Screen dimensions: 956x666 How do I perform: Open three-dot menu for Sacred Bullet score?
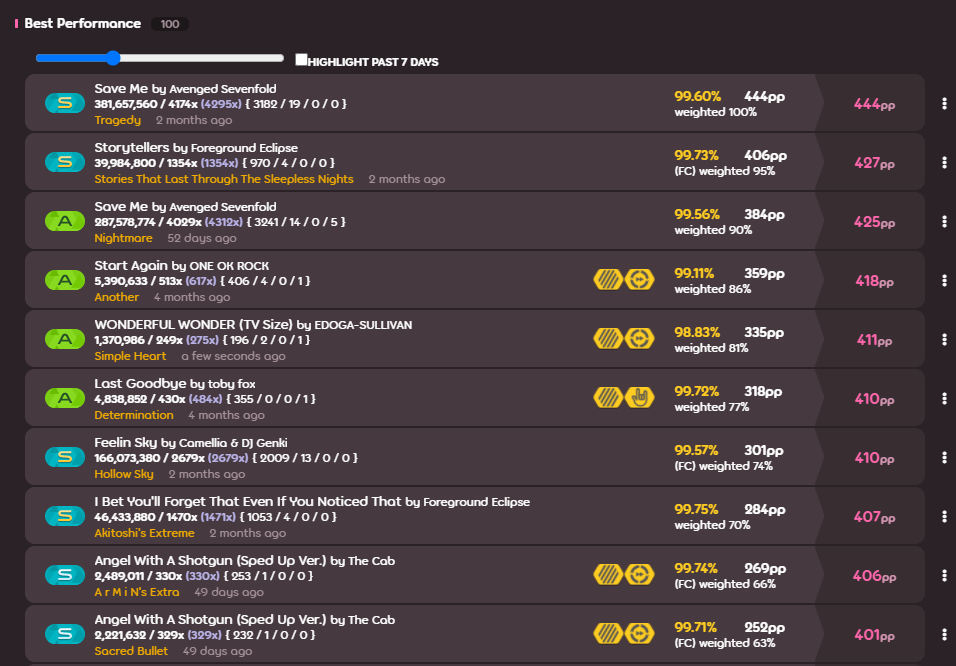click(x=944, y=634)
